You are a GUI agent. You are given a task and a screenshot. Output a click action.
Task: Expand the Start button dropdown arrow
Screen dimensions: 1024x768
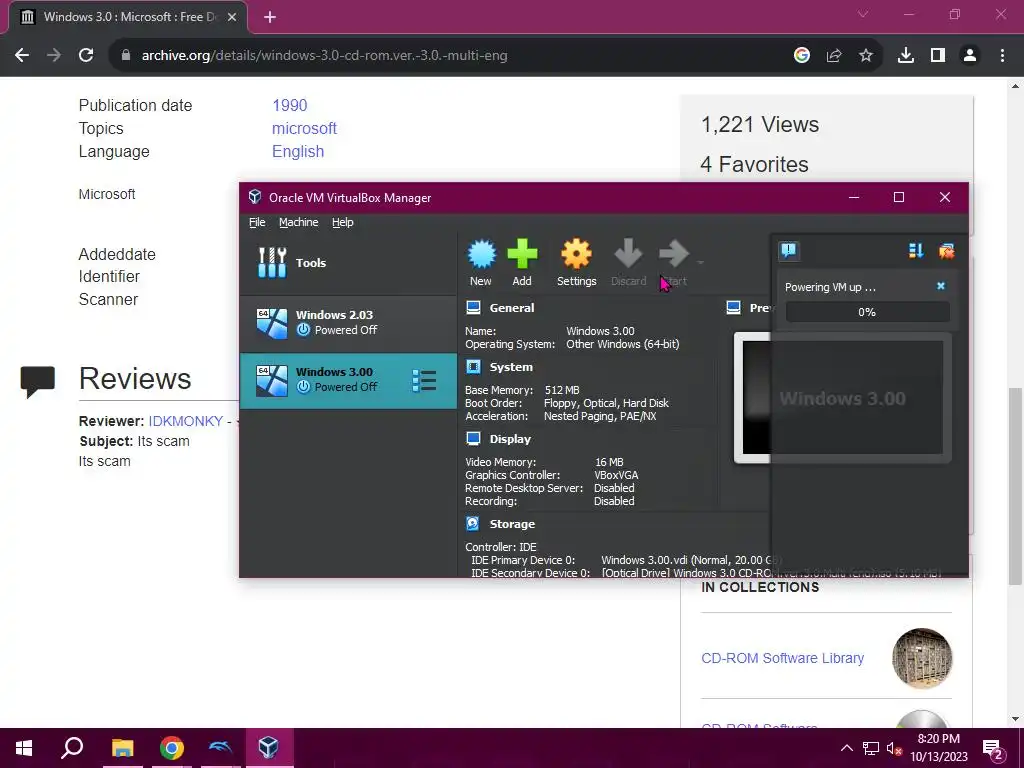pos(701,263)
